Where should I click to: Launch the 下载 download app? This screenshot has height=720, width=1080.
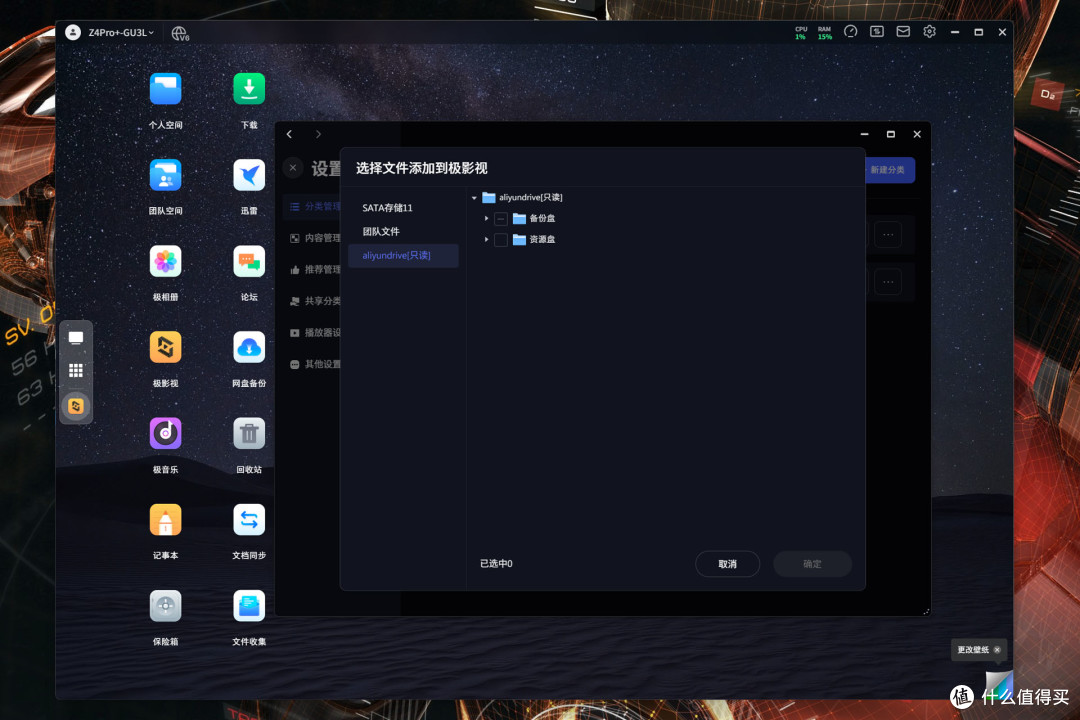[x=249, y=89]
